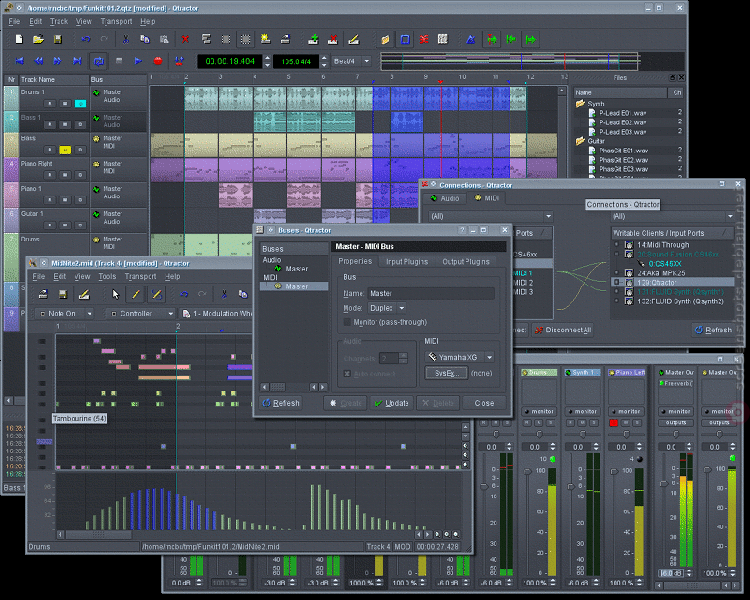Click the Refresh button in the Connections window

coord(714,330)
